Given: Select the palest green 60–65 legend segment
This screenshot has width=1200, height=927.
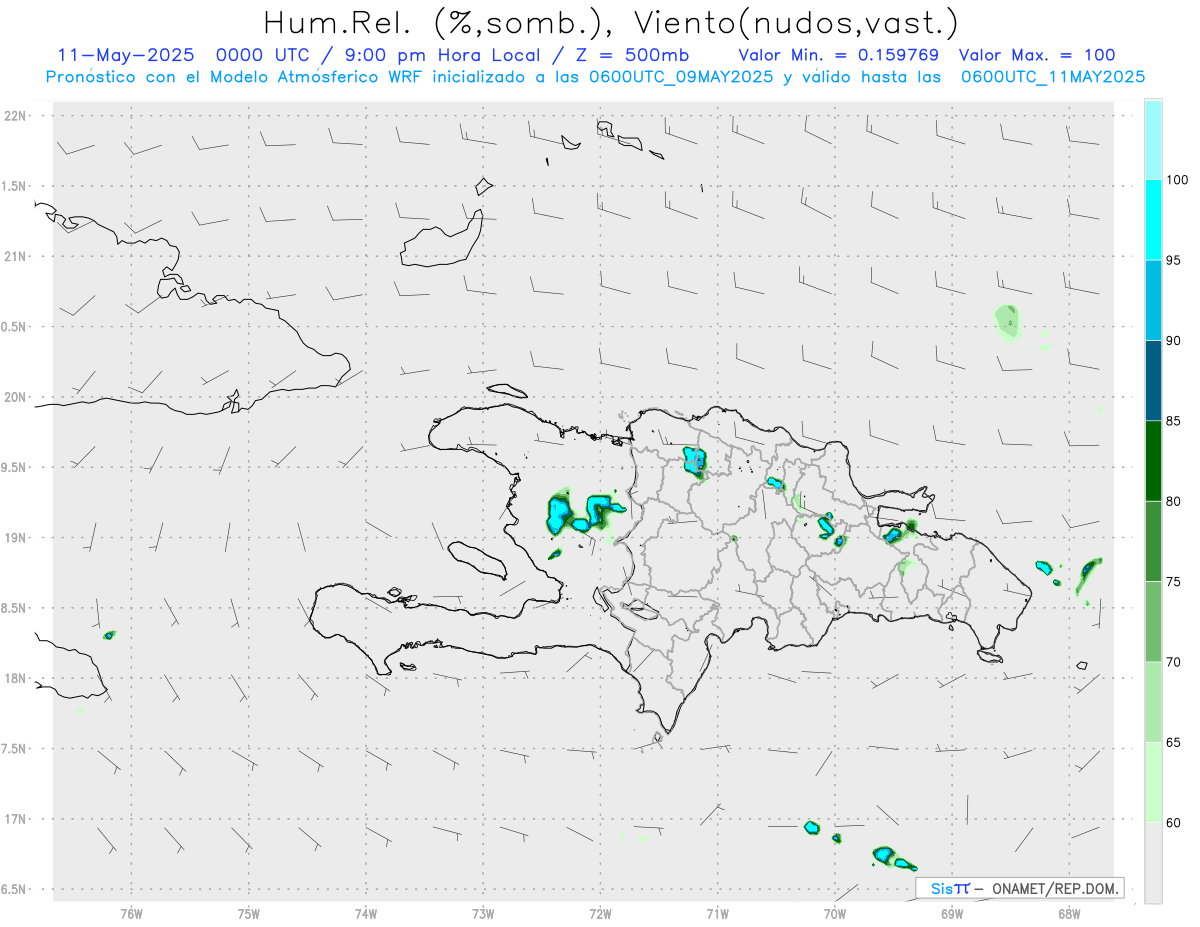Looking at the screenshot, I should click(x=1153, y=781).
